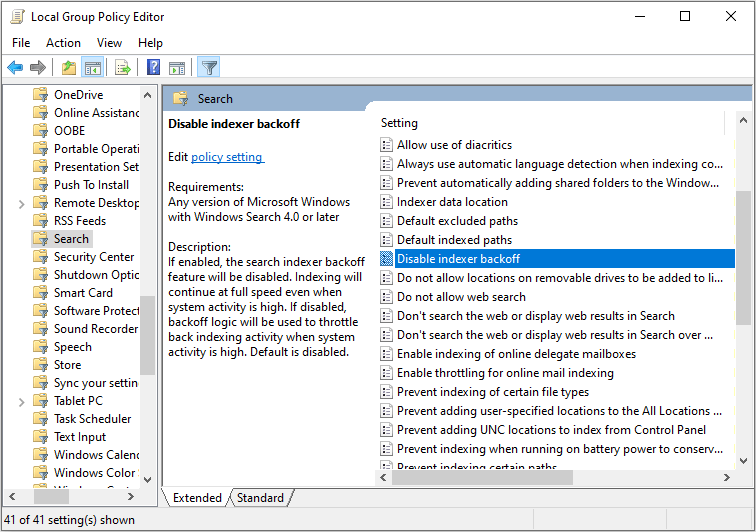
Task: Click the Export List toolbar icon
Action: [x=123, y=68]
